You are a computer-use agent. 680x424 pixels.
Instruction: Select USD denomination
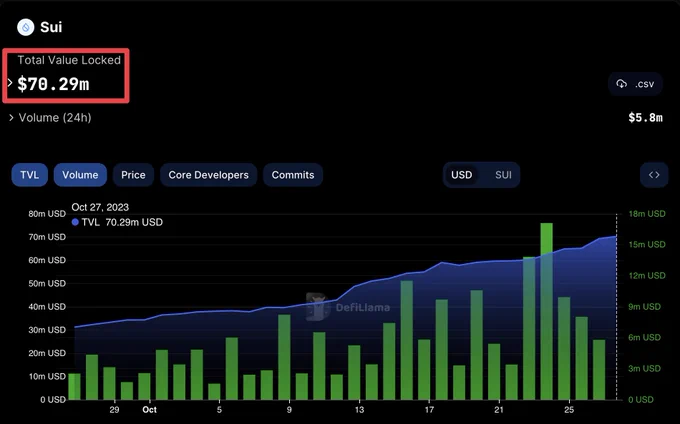point(461,175)
